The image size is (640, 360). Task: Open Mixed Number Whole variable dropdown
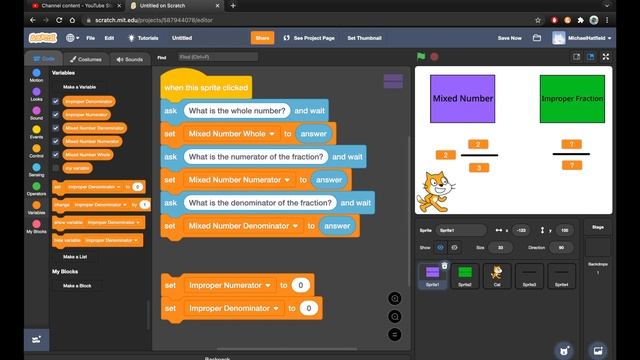point(231,134)
